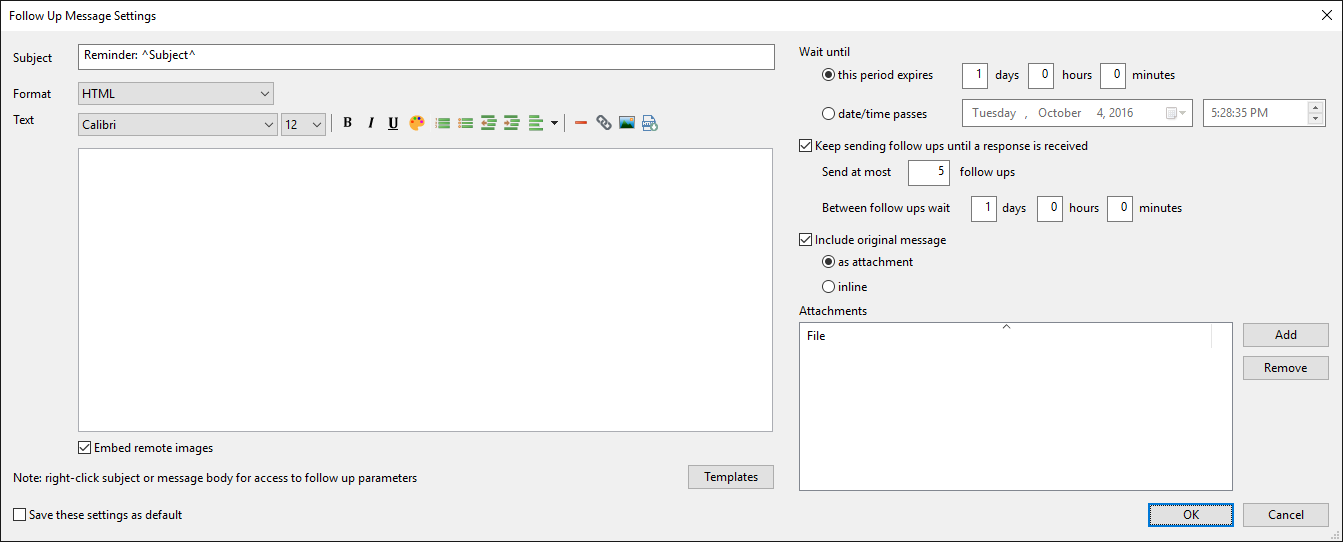
Task: Sort attachments by File column header
Action: pyautogui.click(x=1005, y=336)
